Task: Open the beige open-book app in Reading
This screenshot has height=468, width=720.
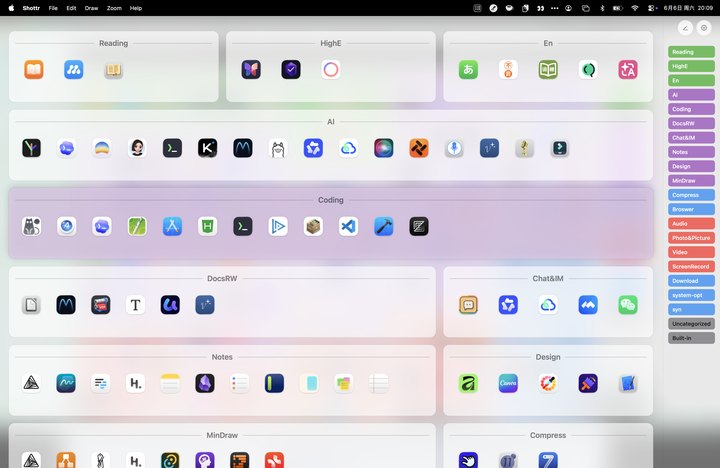Action: (x=113, y=70)
